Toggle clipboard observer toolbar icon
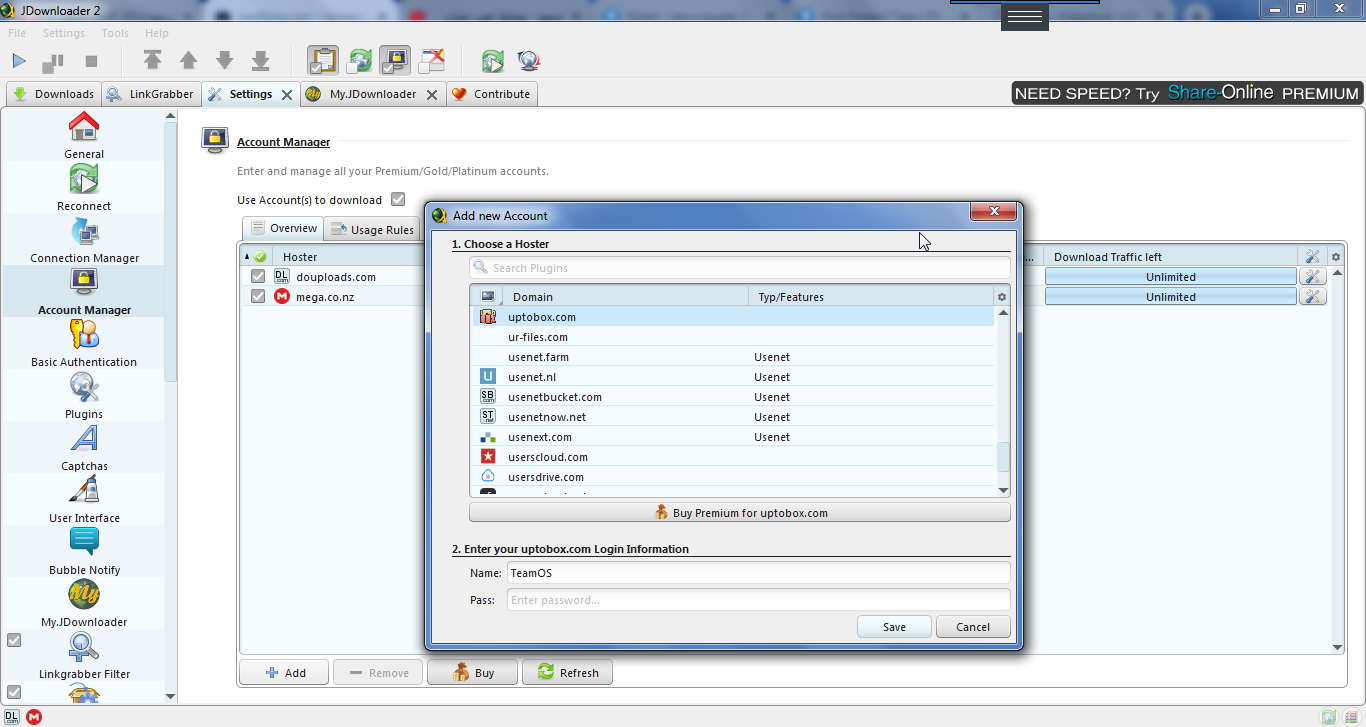The image size is (1366, 727). 322,60
